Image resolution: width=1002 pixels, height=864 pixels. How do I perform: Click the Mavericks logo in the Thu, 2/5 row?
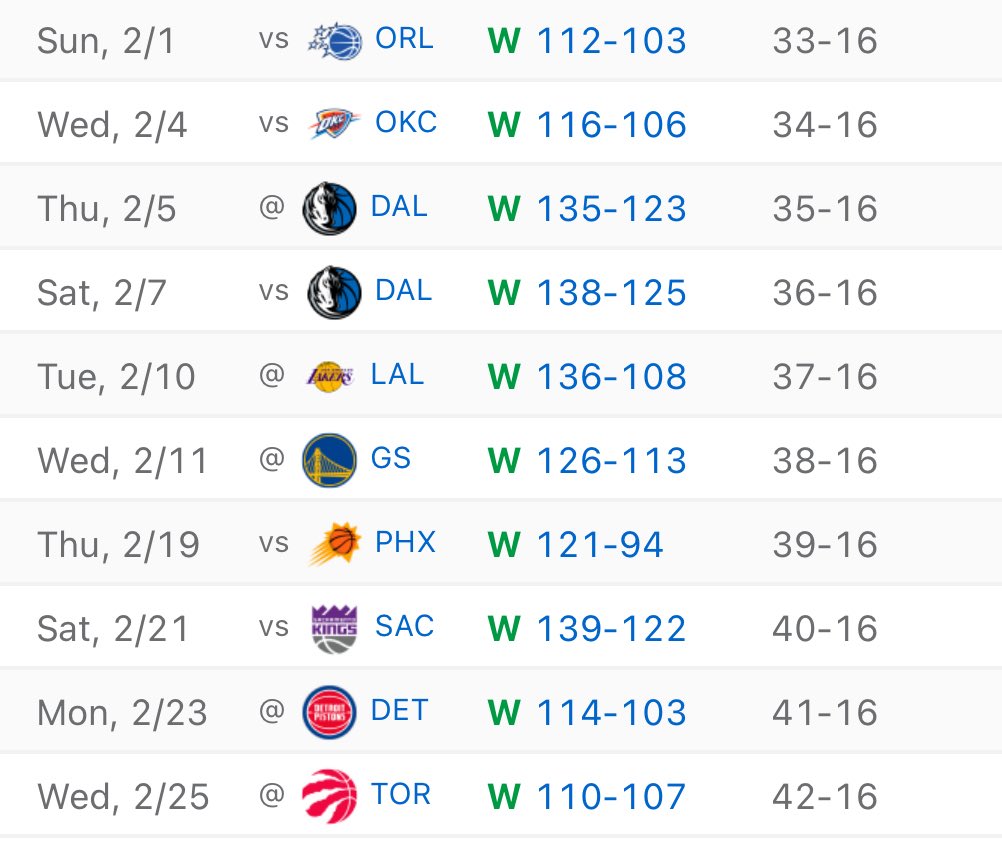tap(330, 209)
